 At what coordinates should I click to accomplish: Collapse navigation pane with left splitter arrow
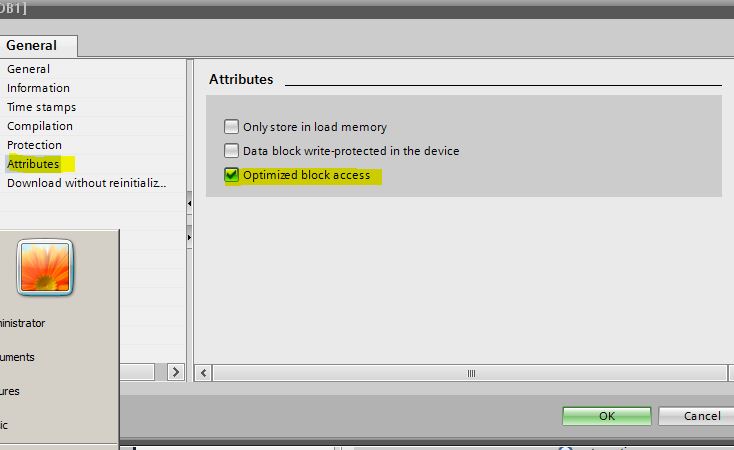[x=189, y=205]
